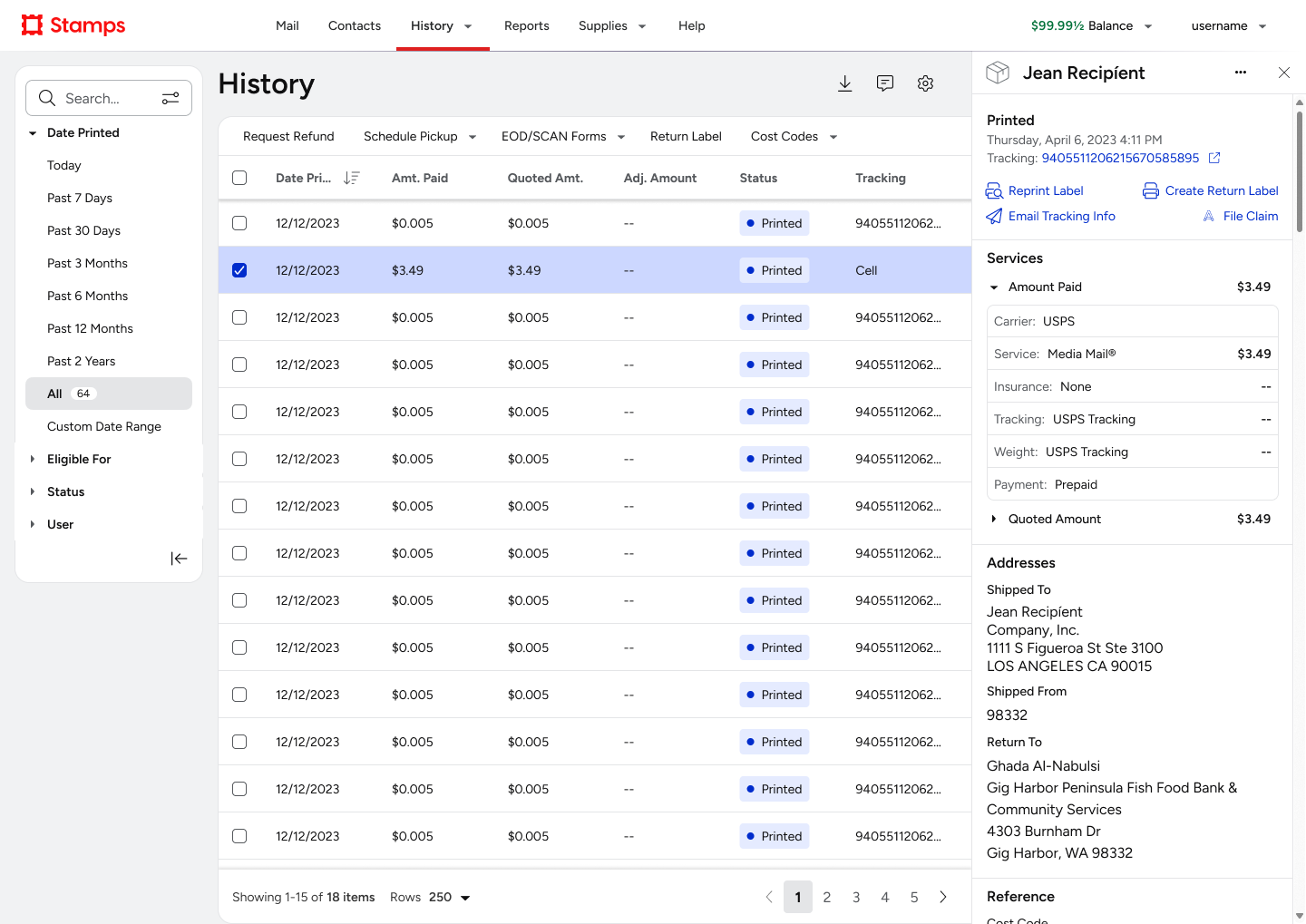Screen dimensions: 1306x924
Task: Open tracking number external link icon
Action: [1214, 158]
